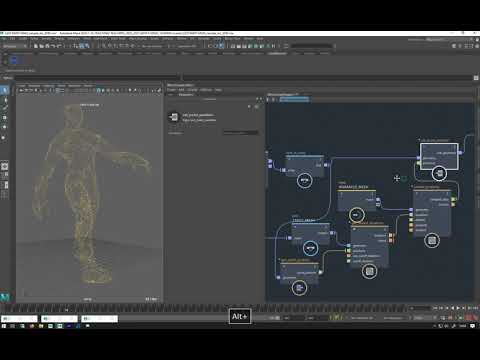Activate the Move tool in toolbox
Viewport: 480px width, 360px height.
[5, 118]
